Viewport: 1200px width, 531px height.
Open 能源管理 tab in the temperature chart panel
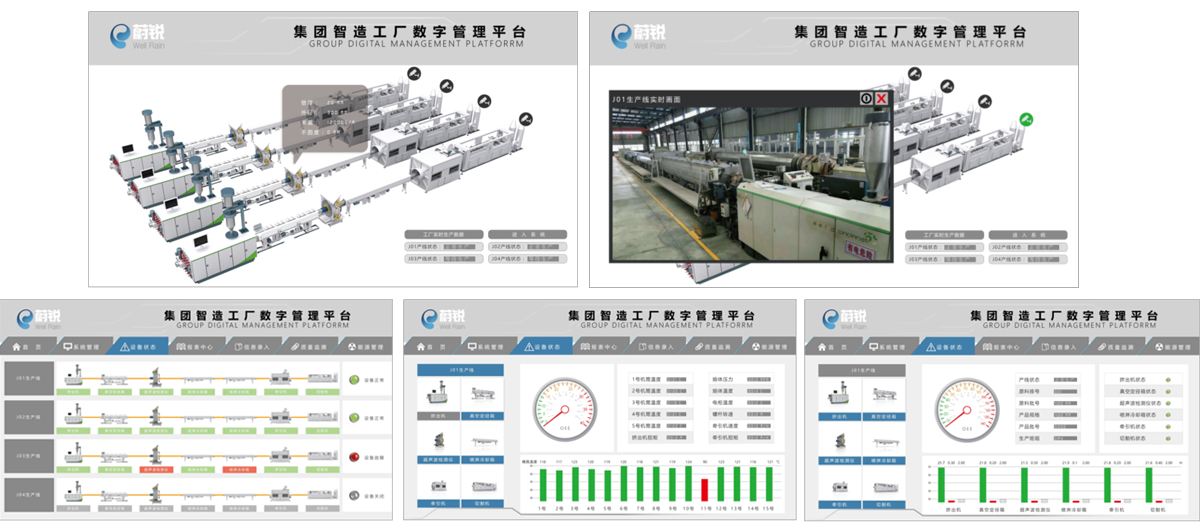coord(764,347)
